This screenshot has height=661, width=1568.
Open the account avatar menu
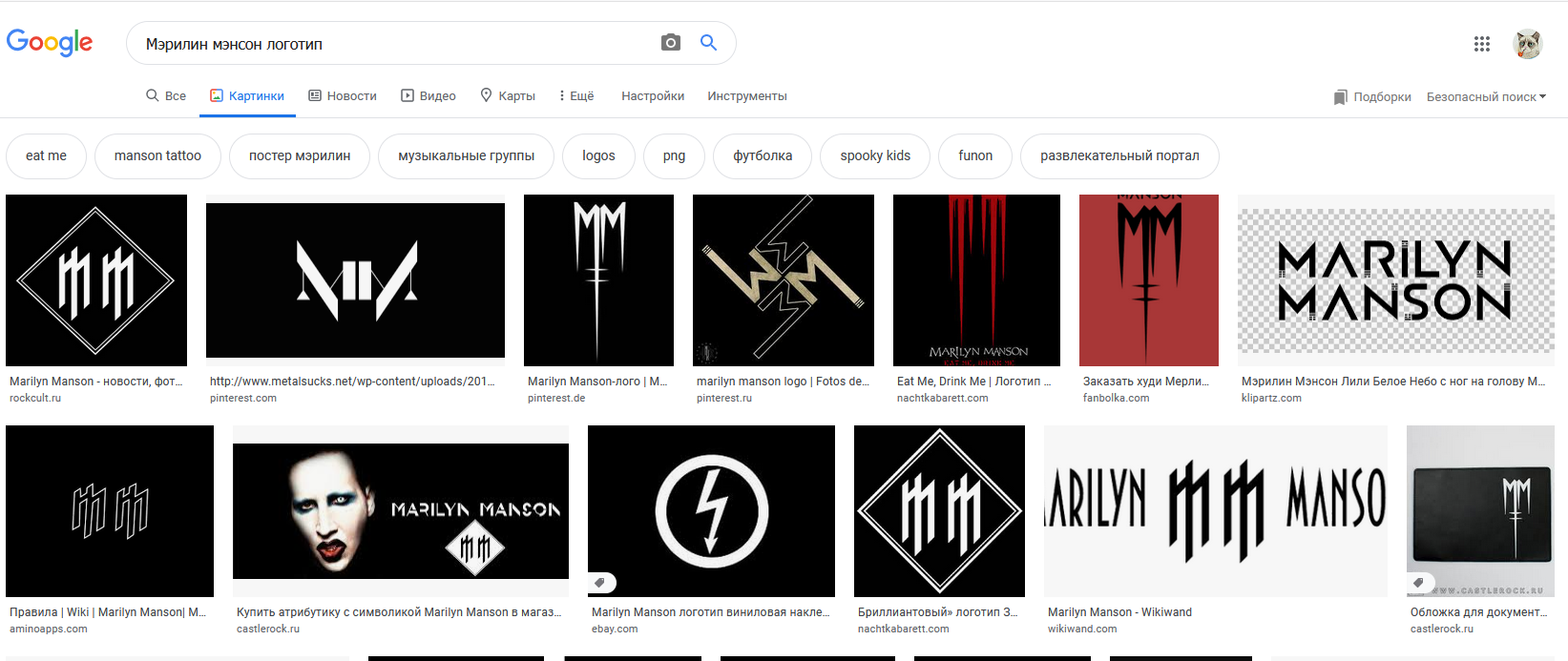pos(1528,44)
